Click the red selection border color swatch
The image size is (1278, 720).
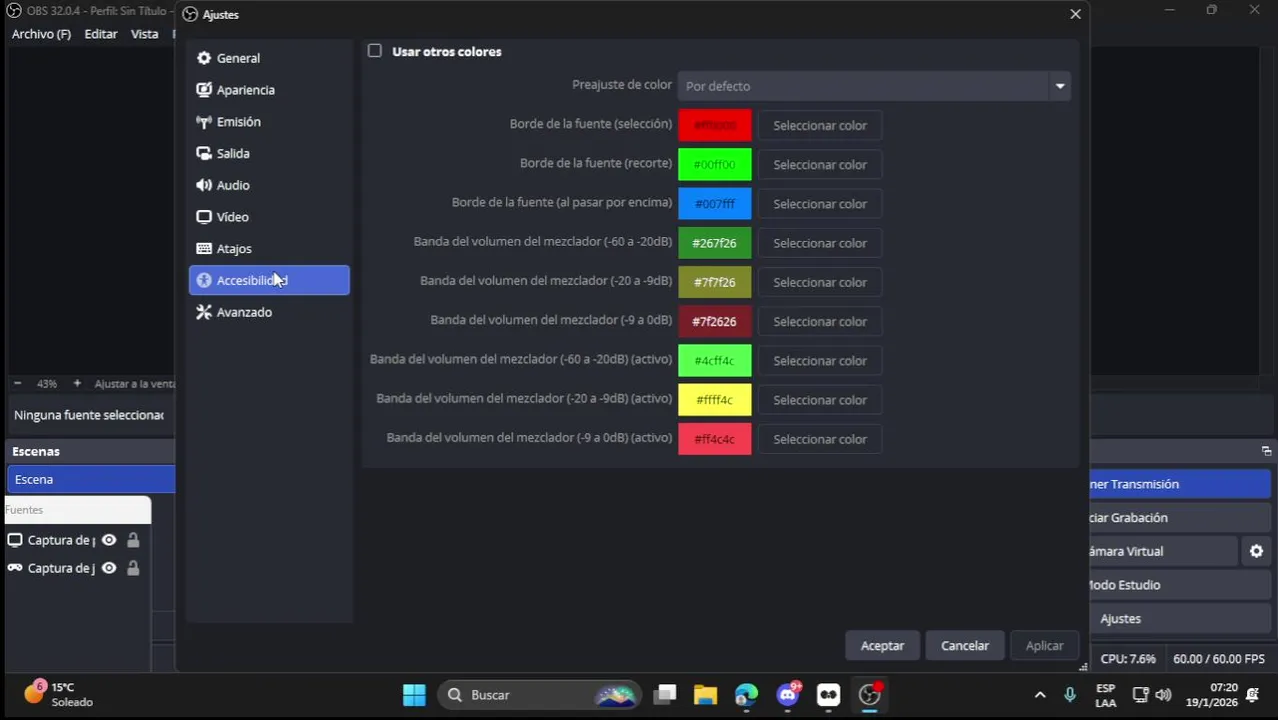coord(715,125)
